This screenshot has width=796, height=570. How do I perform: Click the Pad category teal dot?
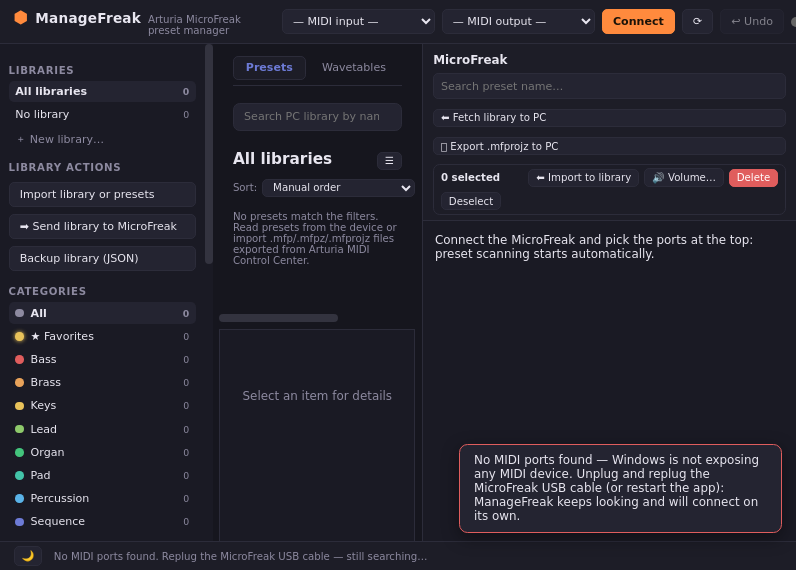click(x=20, y=475)
